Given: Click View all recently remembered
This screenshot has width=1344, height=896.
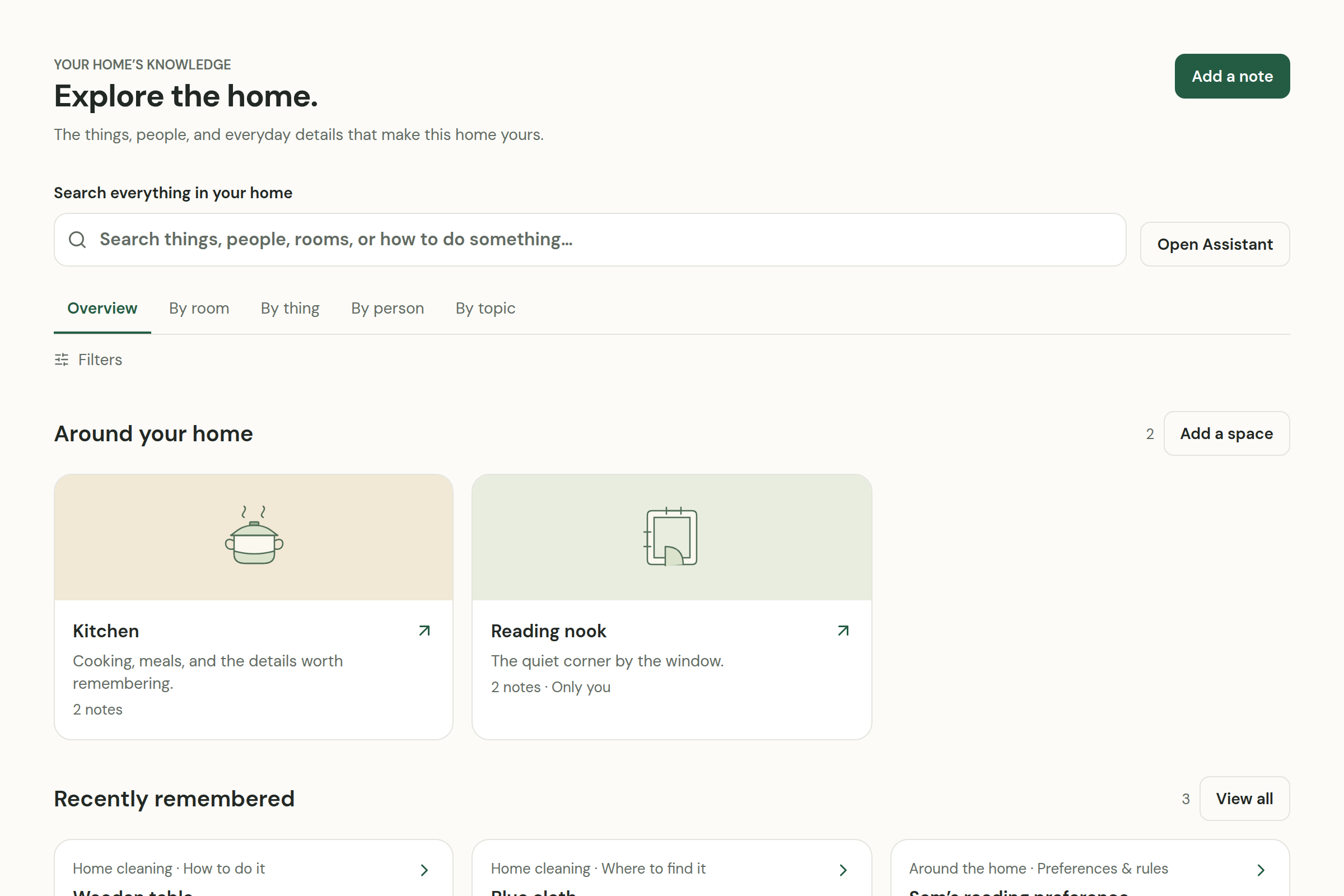Looking at the screenshot, I should [x=1244, y=799].
